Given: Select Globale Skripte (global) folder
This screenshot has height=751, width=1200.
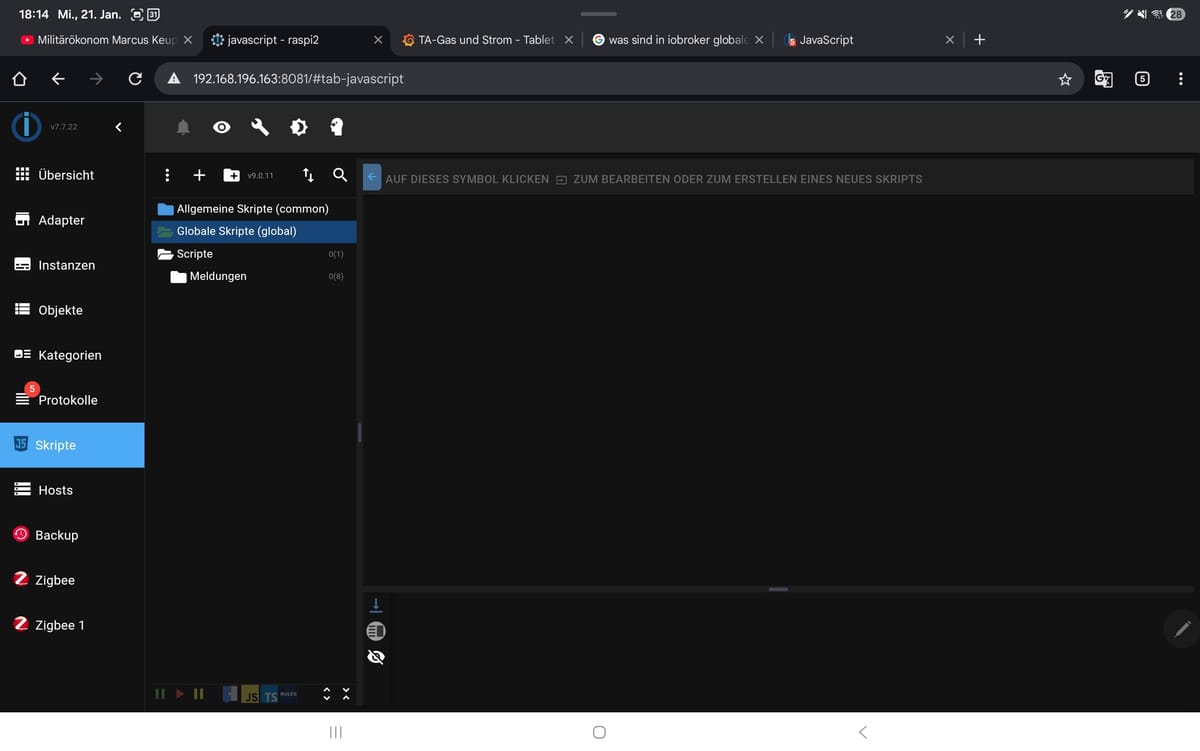Looking at the screenshot, I should pos(253,231).
